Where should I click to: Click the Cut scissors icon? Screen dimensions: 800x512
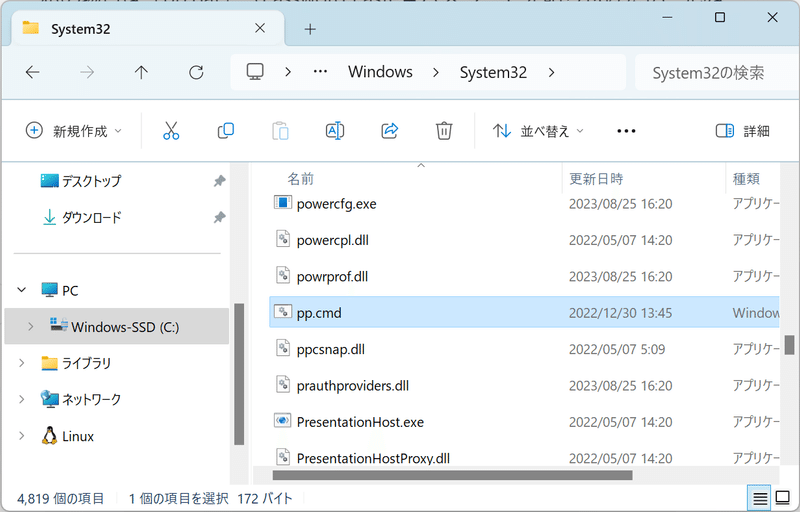coord(171,131)
